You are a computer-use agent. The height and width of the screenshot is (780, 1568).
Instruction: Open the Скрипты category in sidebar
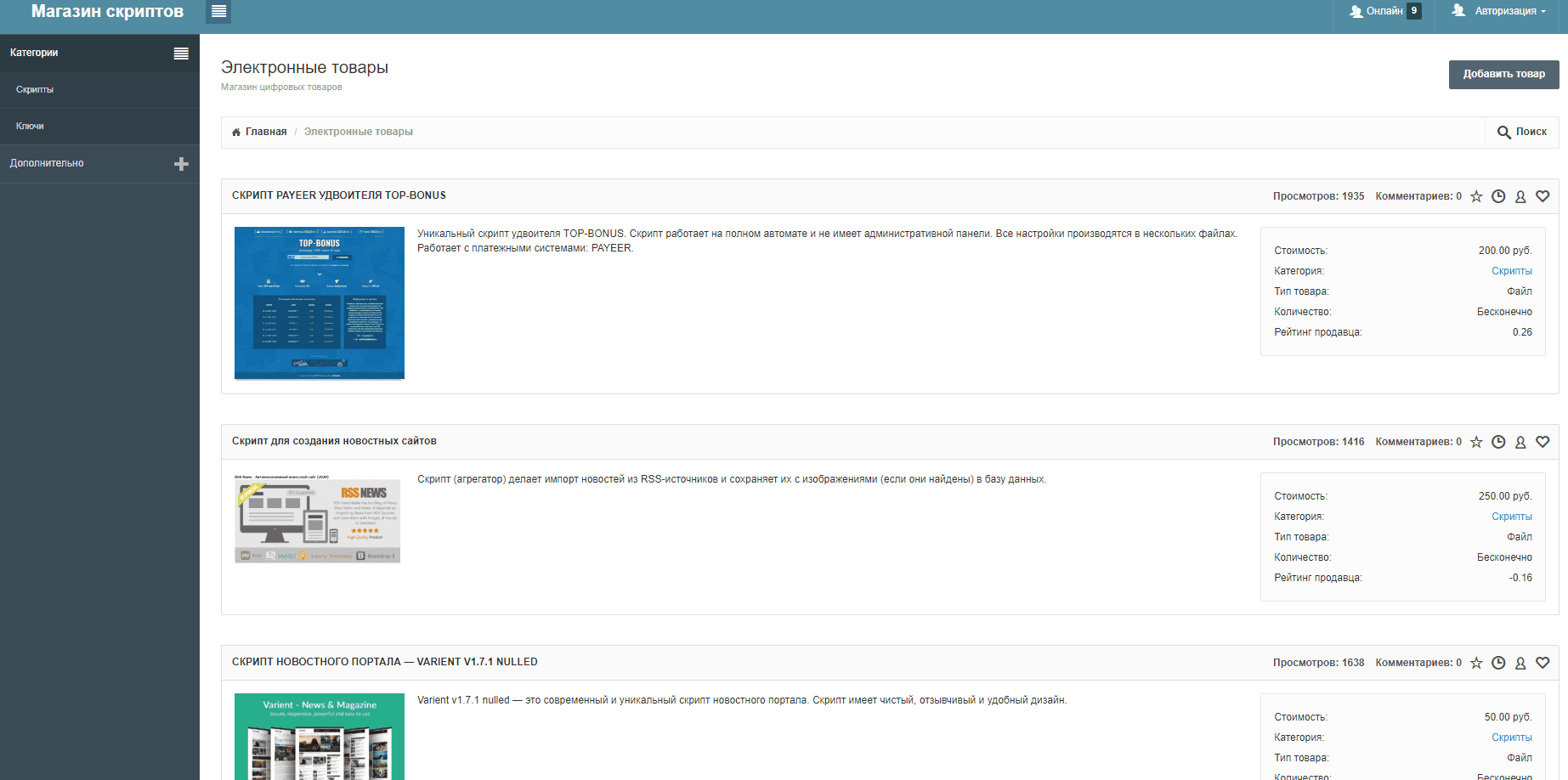point(35,90)
